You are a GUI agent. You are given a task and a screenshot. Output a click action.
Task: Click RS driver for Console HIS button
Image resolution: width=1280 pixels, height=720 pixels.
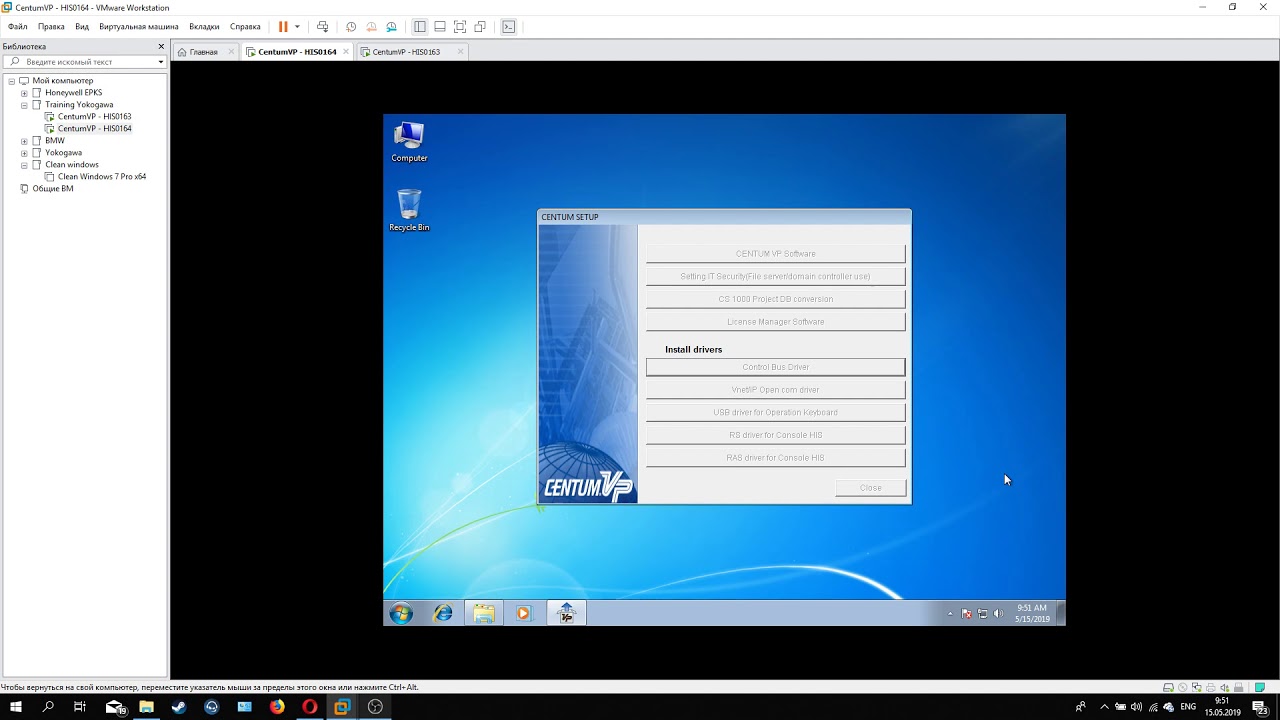pyautogui.click(x=775, y=435)
